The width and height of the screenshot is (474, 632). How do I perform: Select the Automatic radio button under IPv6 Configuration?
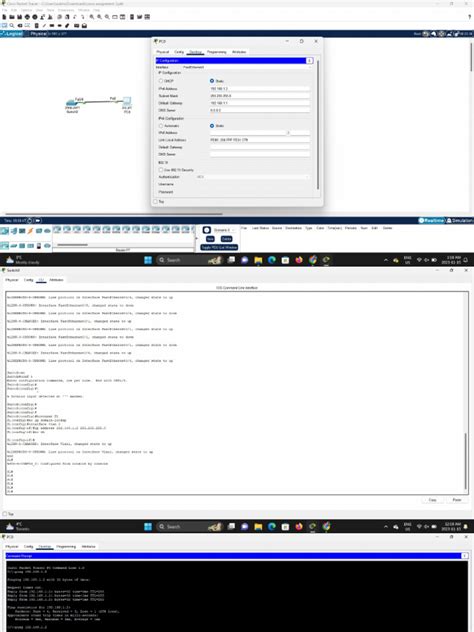(160, 126)
